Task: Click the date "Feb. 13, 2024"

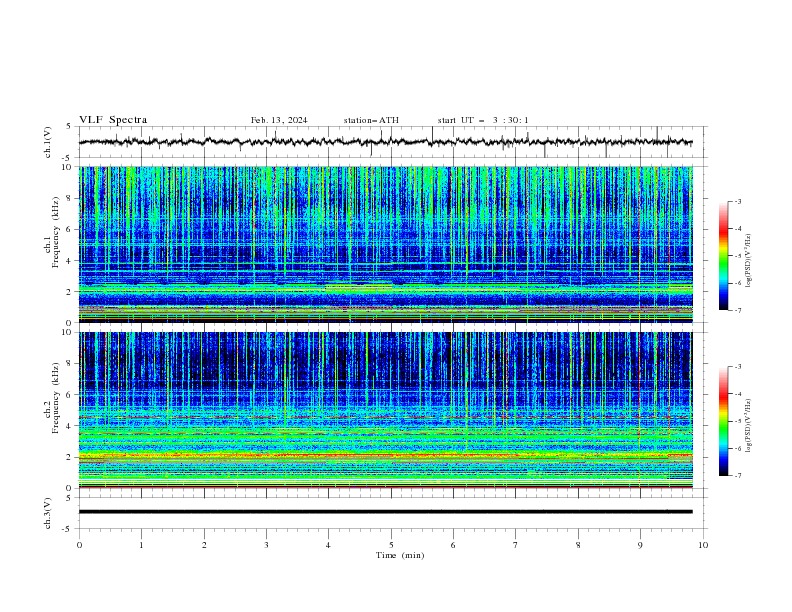Action: tap(279, 120)
